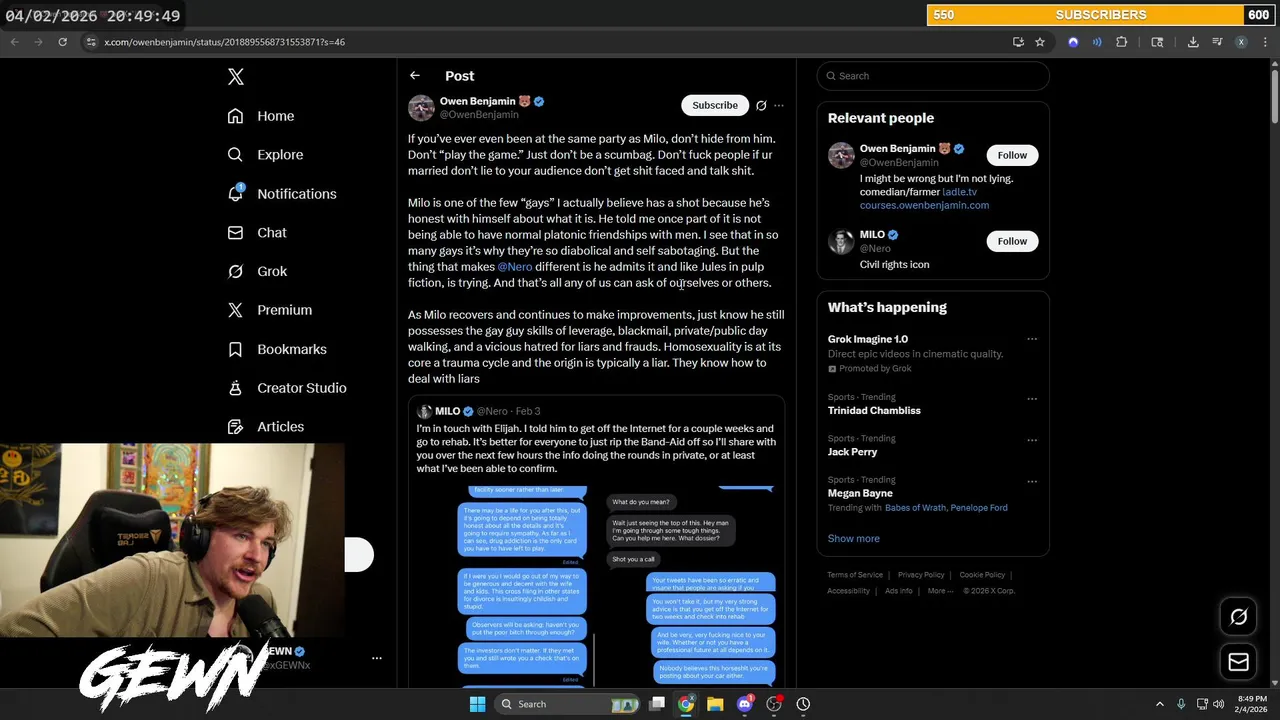
Task: Click the page vertical scrollbar thumb
Action: tap(1274, 95)
